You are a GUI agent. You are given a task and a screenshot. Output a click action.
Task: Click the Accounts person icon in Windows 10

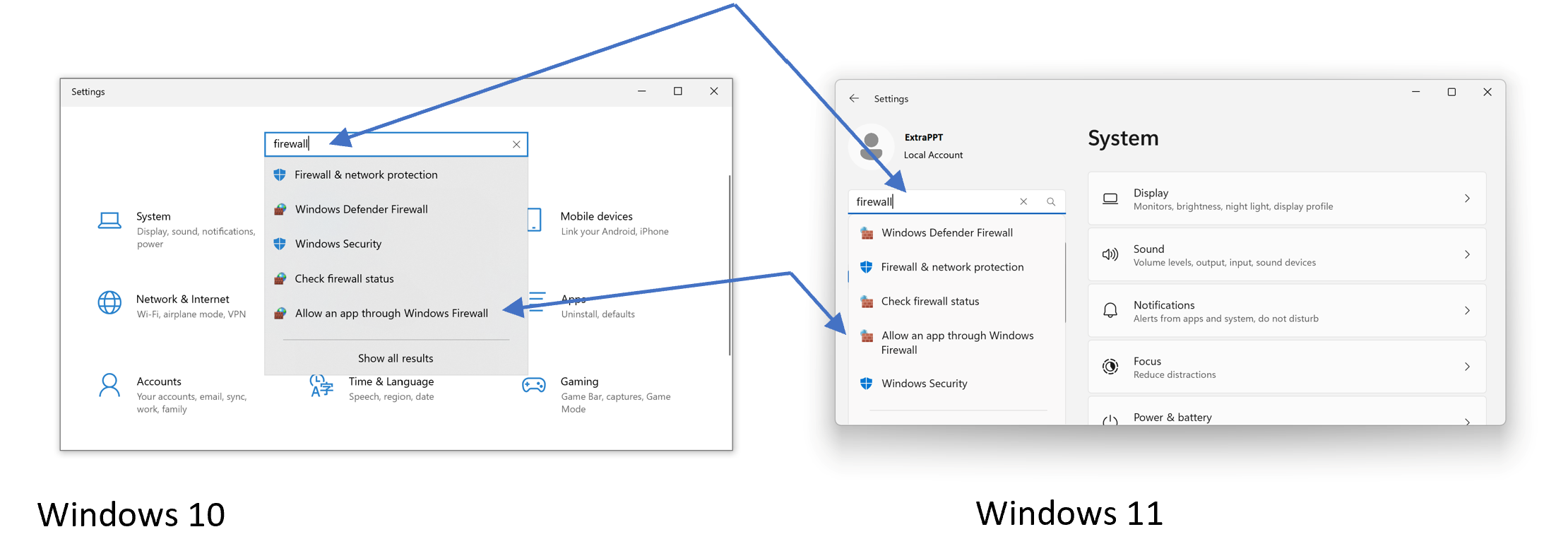pyautogui.click(x=109, y=385)
